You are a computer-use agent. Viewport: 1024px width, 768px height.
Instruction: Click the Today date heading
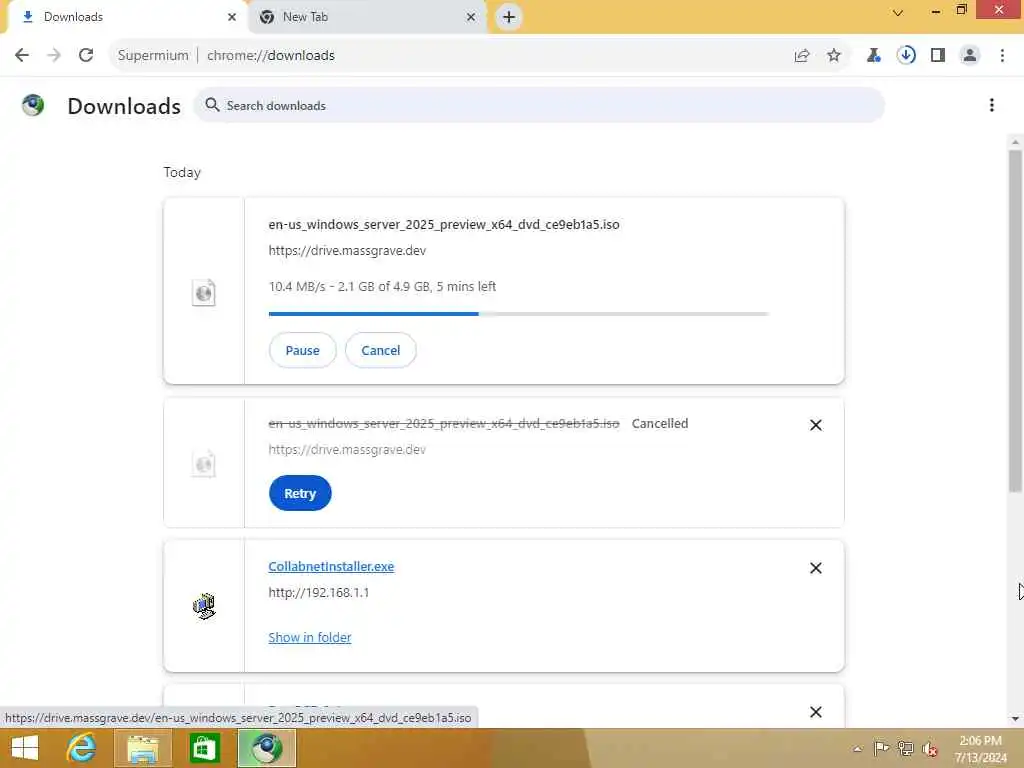click(182, 172)
